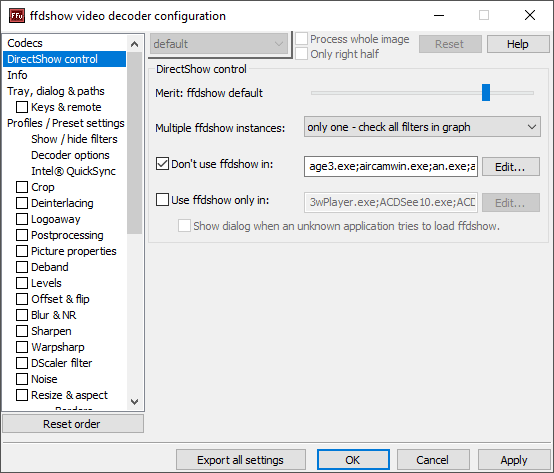Enable the Levels filter checkbox

(22, 283)
